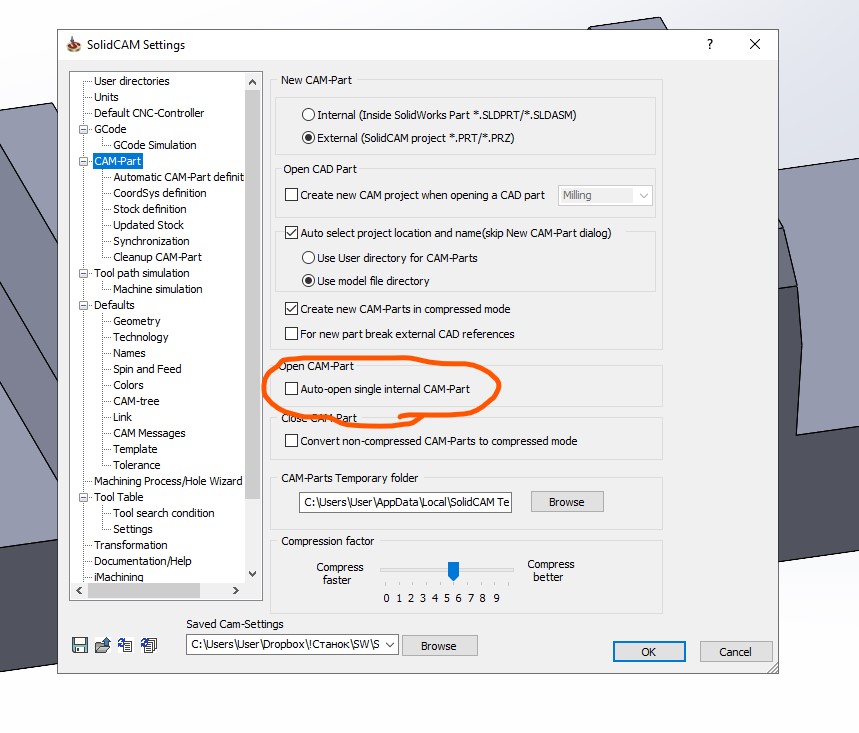
Task: Collapse the Tool Table tree node
Action: click(x=84, y=497)
